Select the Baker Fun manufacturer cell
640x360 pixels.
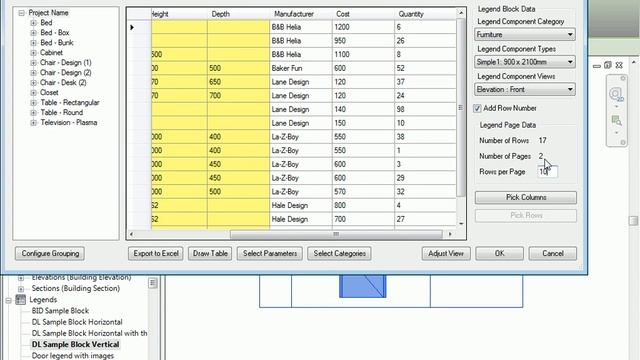coord(301,68)
